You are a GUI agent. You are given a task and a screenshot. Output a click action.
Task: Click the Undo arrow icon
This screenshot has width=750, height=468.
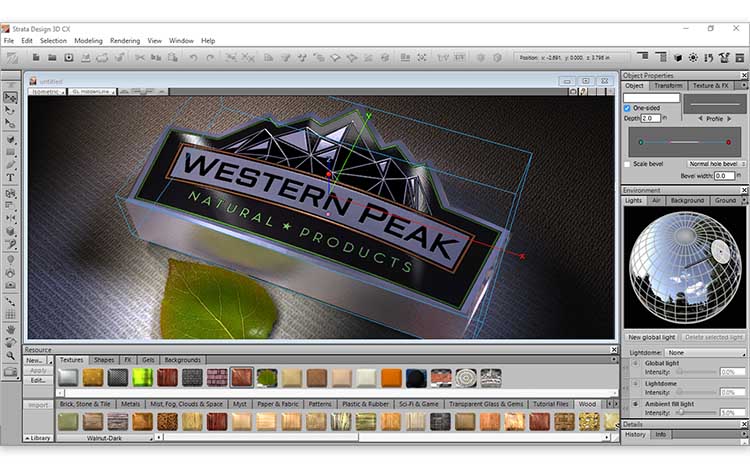click(193, 57)
